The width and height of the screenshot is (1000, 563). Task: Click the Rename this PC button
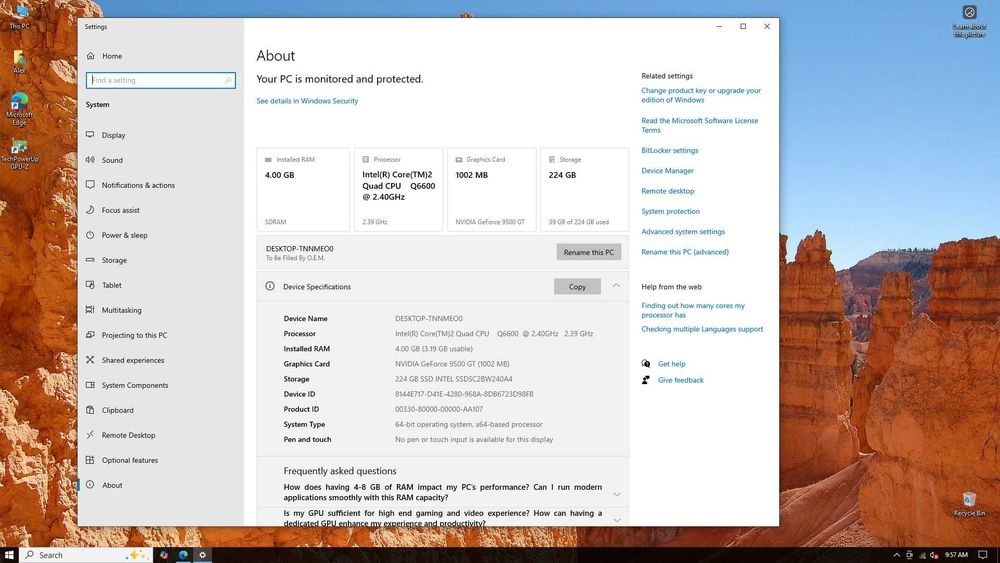[589, 252]
